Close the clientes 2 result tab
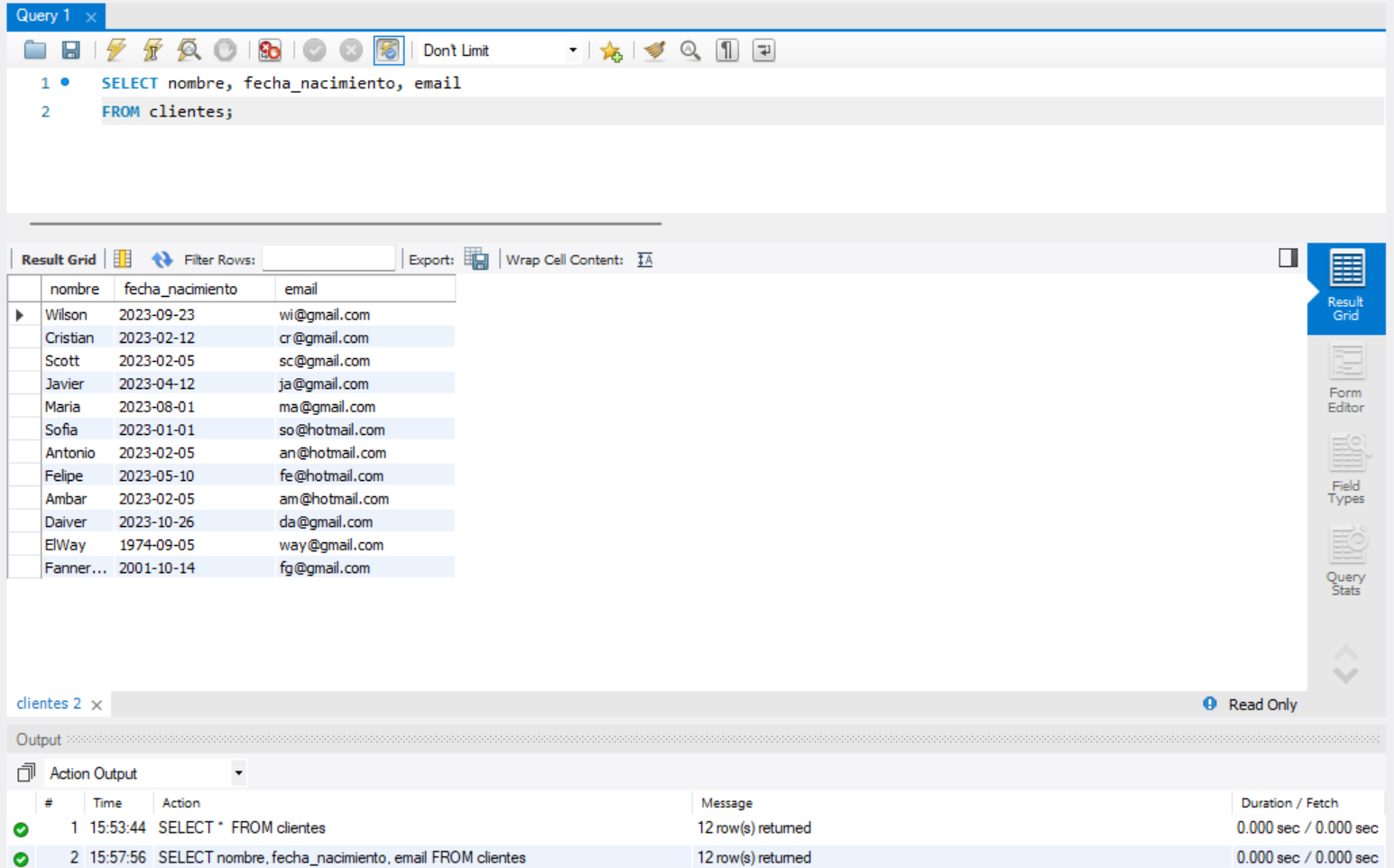Screen dimensions: 1394x868 [x=97, y=705]
